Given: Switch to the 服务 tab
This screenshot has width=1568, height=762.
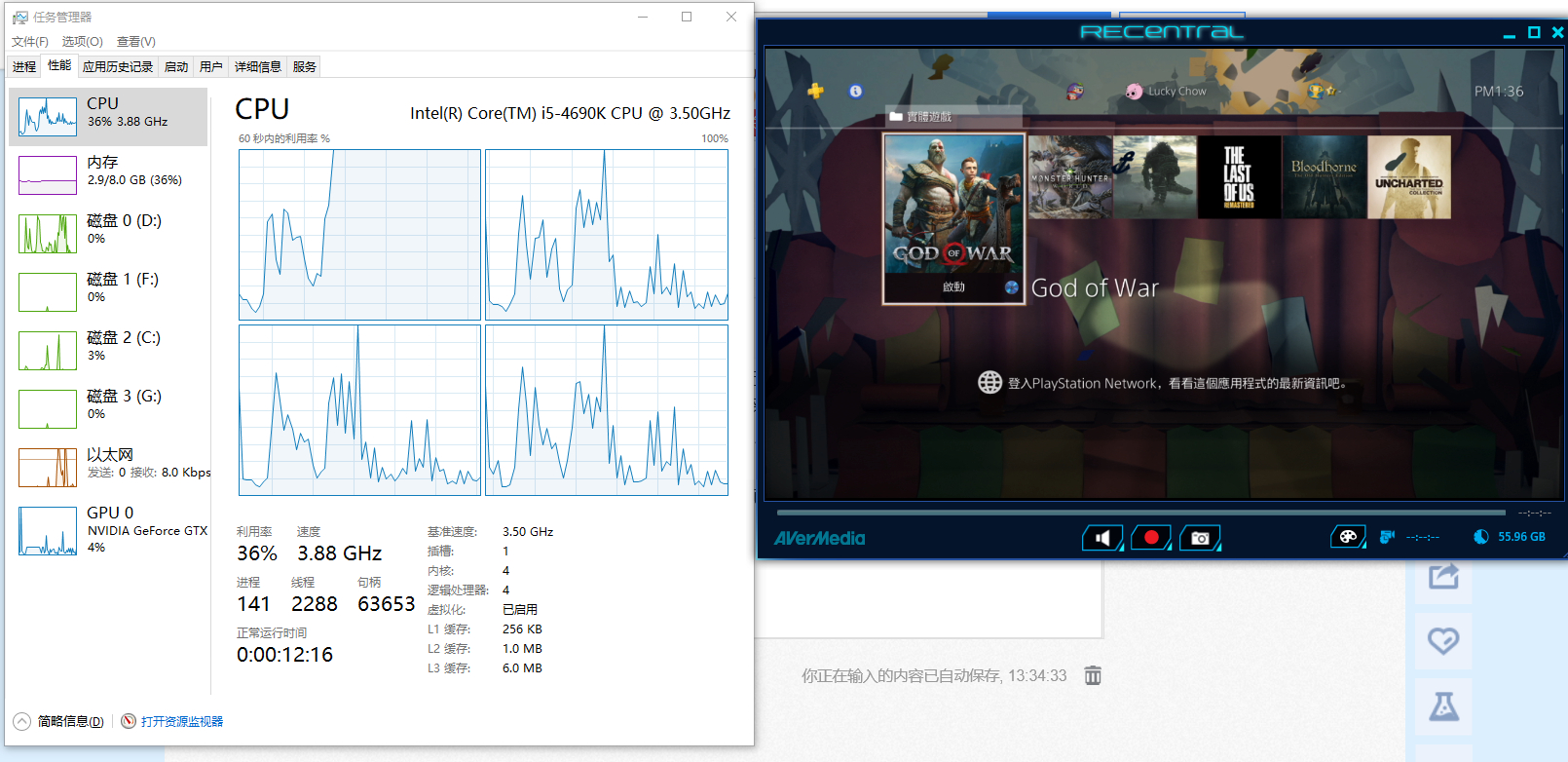Looking at the screenshot, I should coord(305,66).
